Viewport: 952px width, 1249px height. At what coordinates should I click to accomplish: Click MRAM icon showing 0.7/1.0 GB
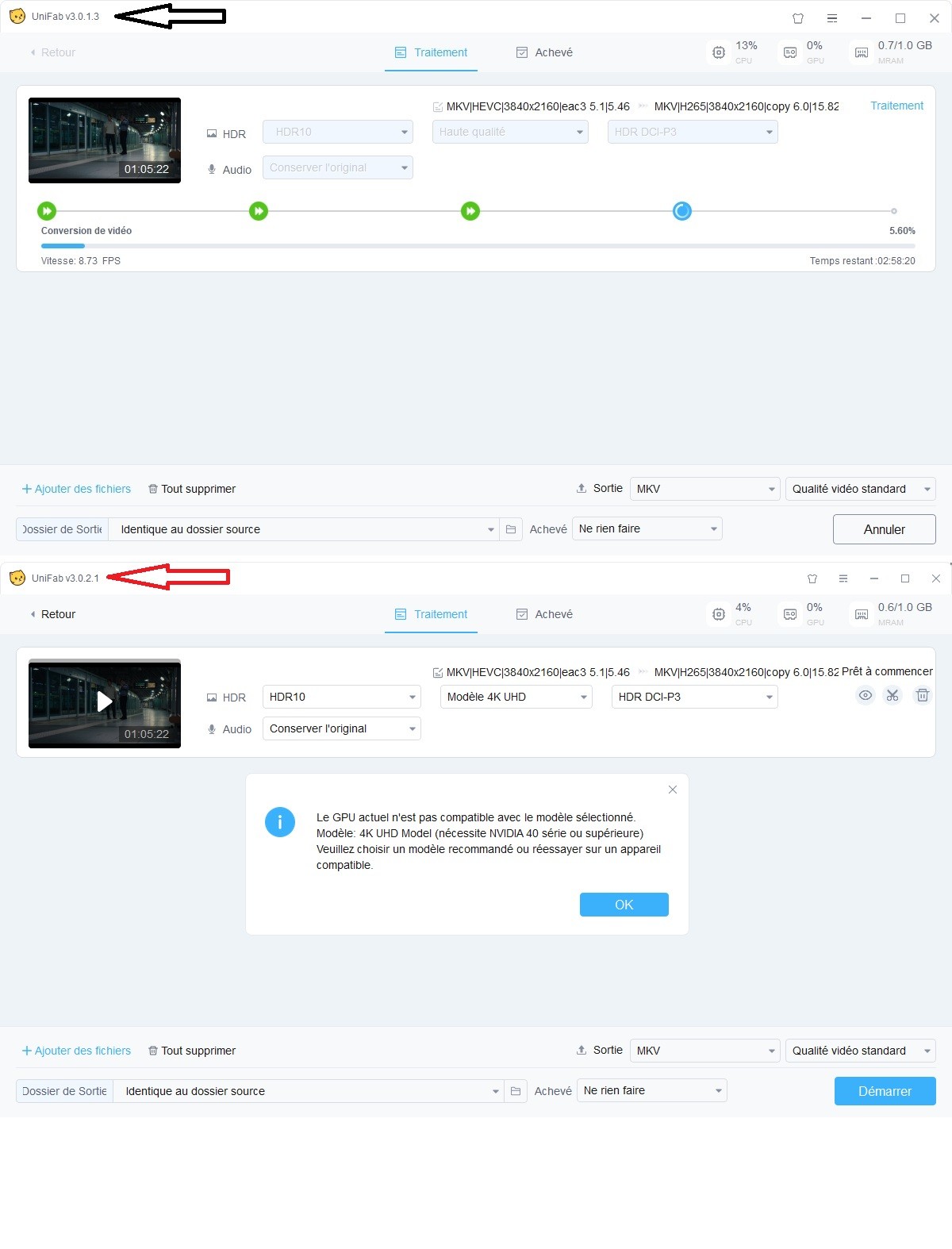click(x=862, y=52)
